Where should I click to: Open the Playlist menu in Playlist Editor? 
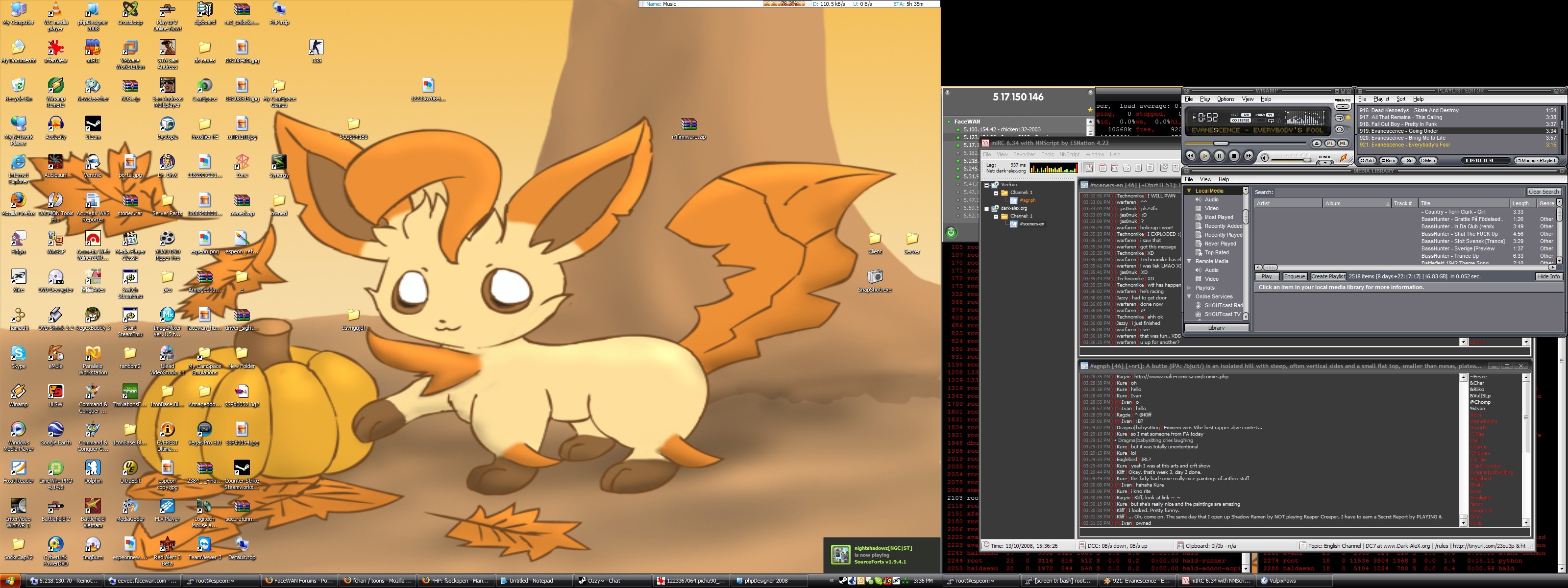point(1381,99)
